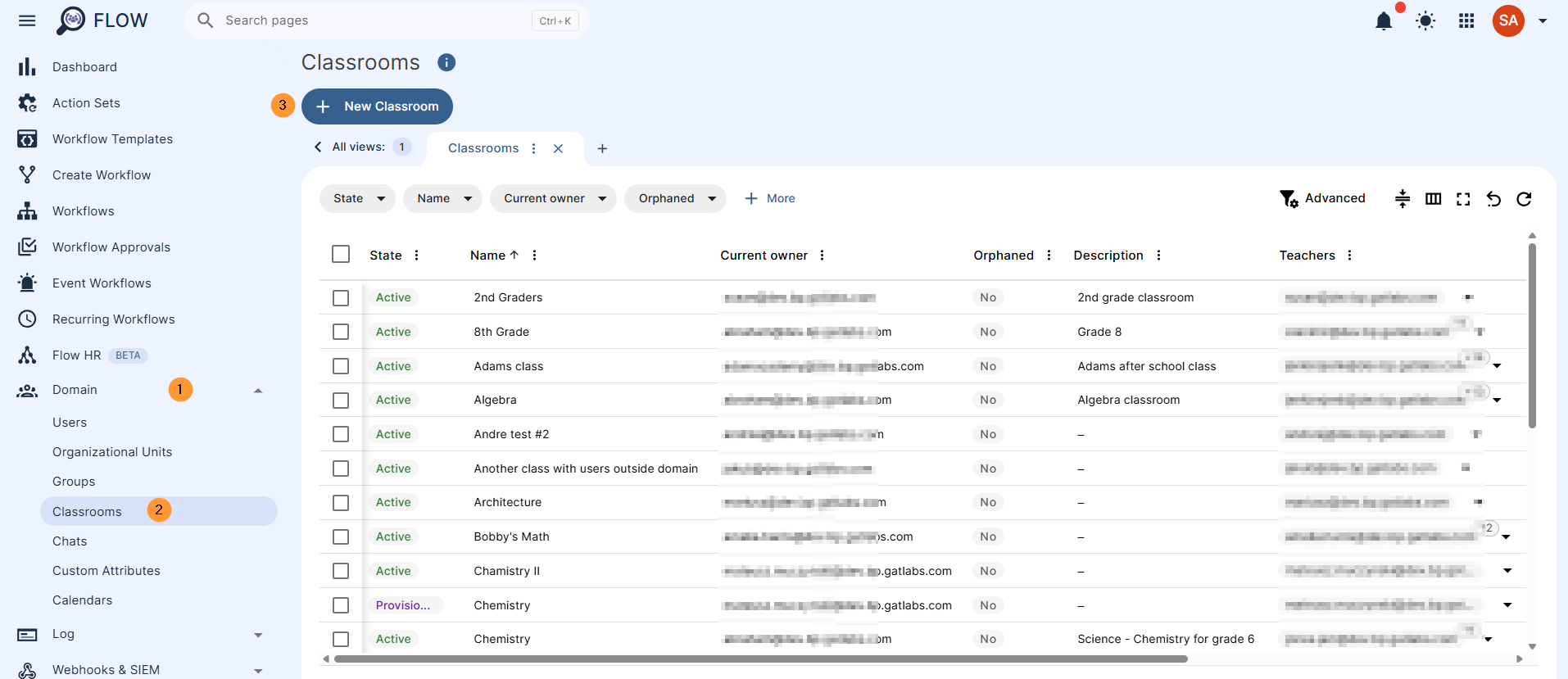
Task: Click the FLOW logo
Action: [x=102, y=20]
